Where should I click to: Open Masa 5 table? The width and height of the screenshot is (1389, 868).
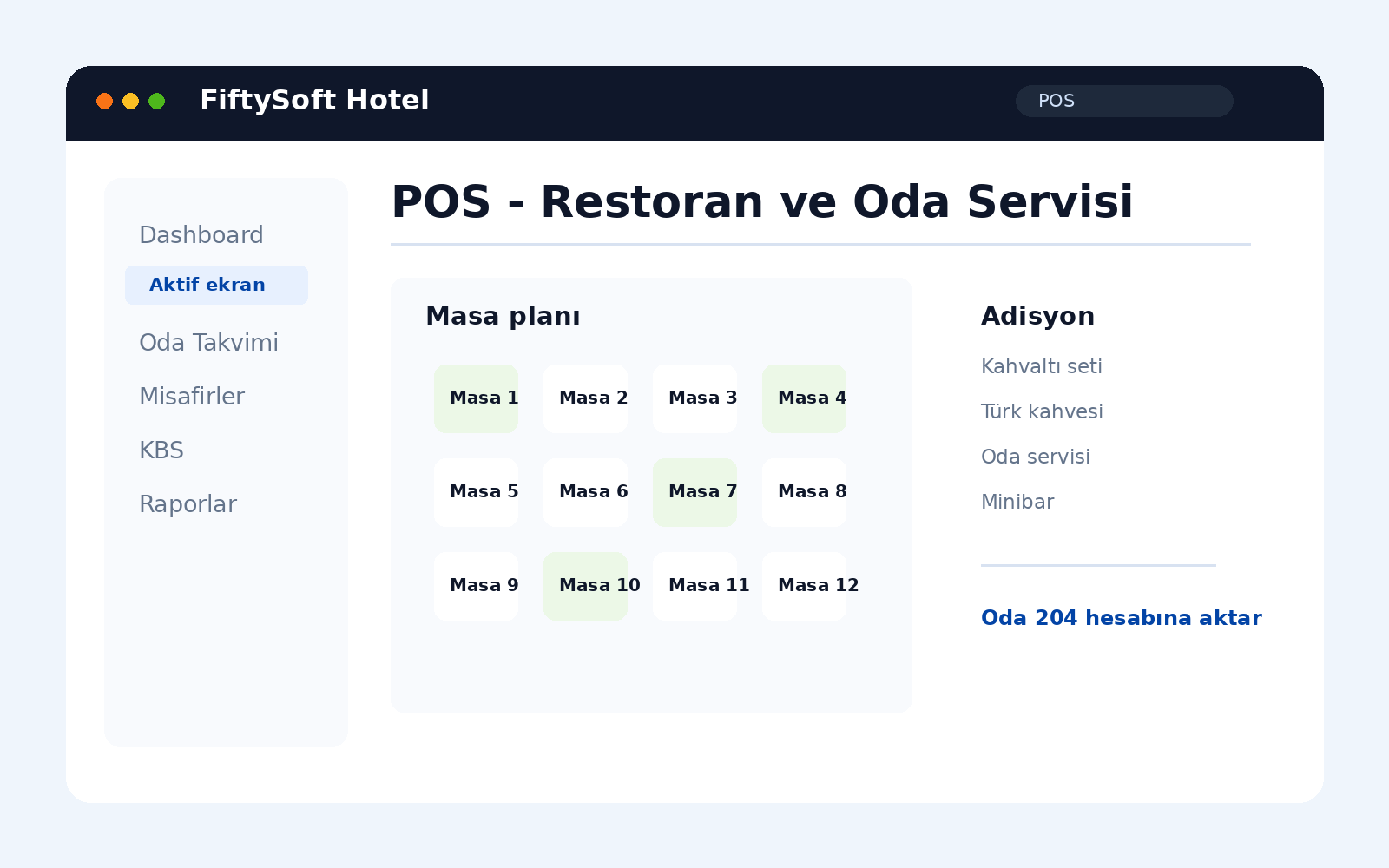tap(476, 492)
